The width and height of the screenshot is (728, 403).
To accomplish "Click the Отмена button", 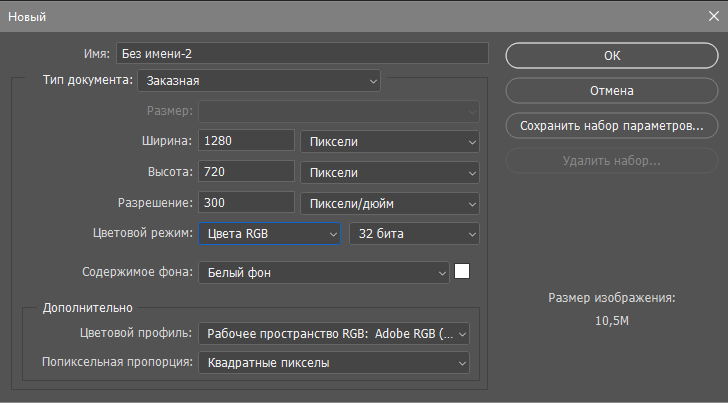I will 611,91.
